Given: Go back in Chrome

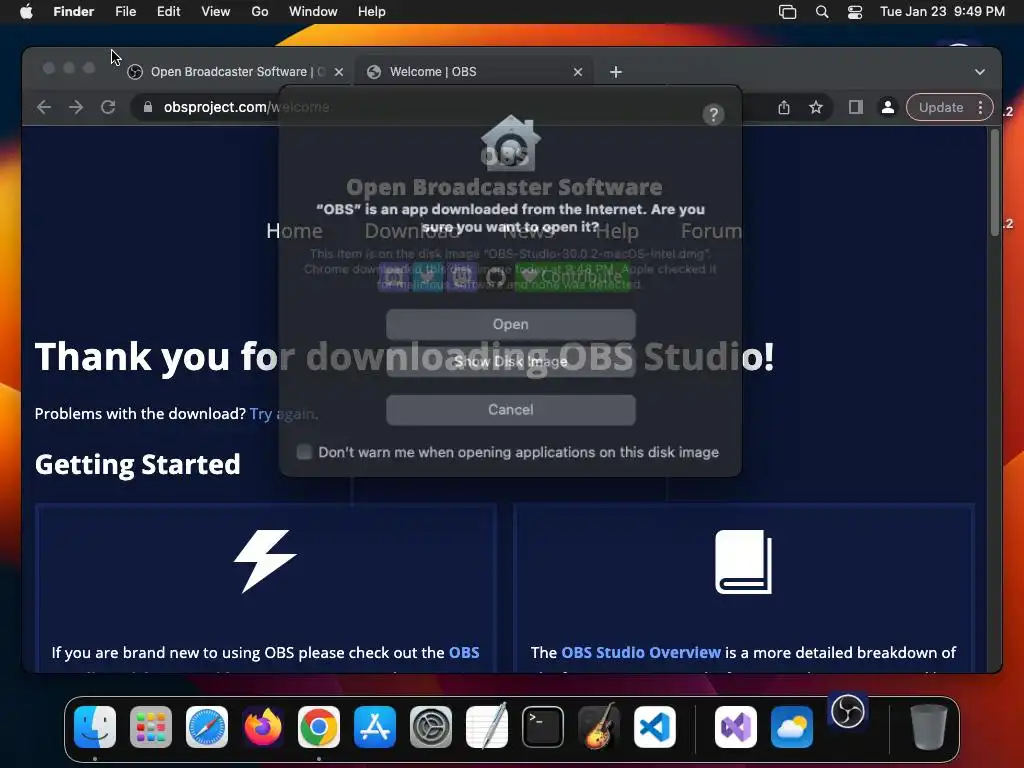Looking at the screenshot, I should [x=44, y=107].
